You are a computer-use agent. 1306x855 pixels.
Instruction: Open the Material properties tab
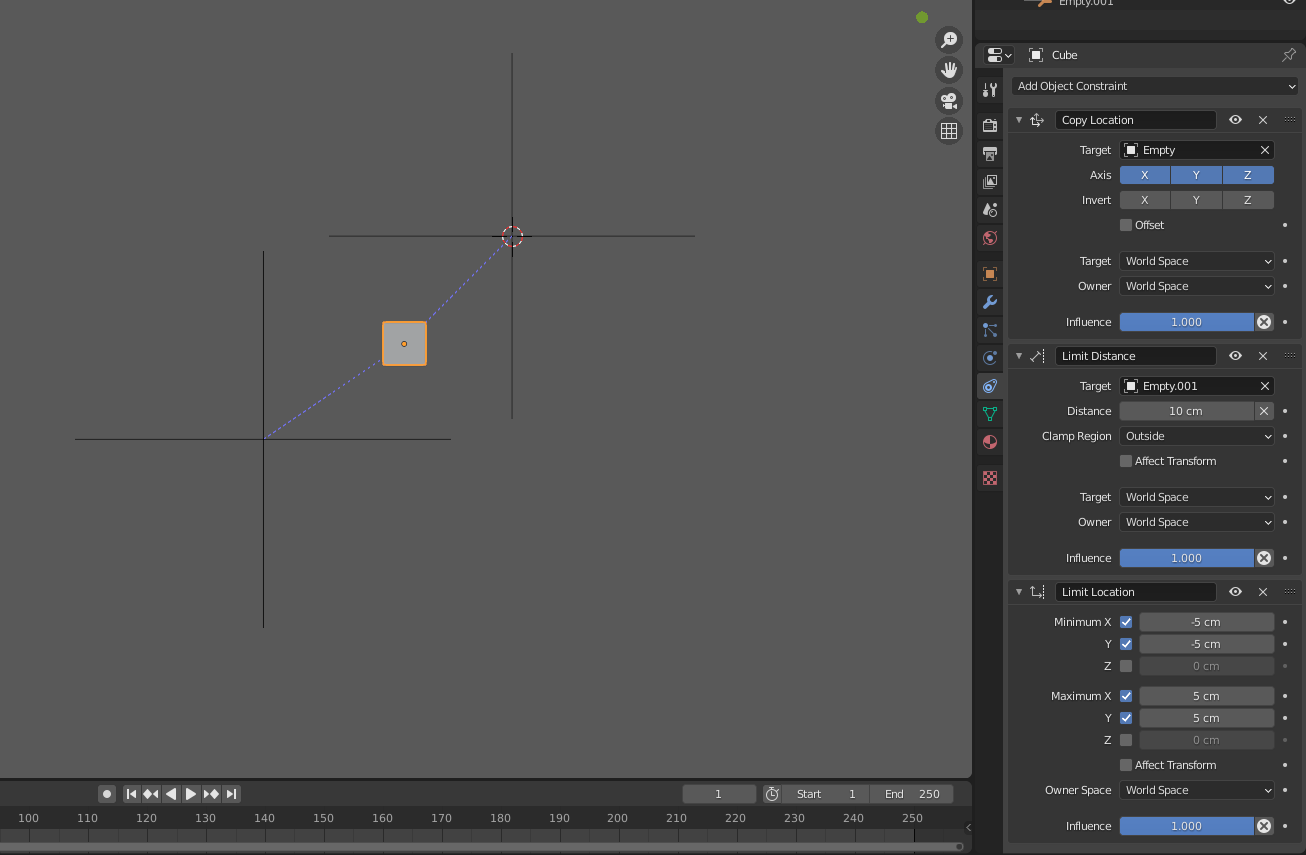tap(990, 442)
